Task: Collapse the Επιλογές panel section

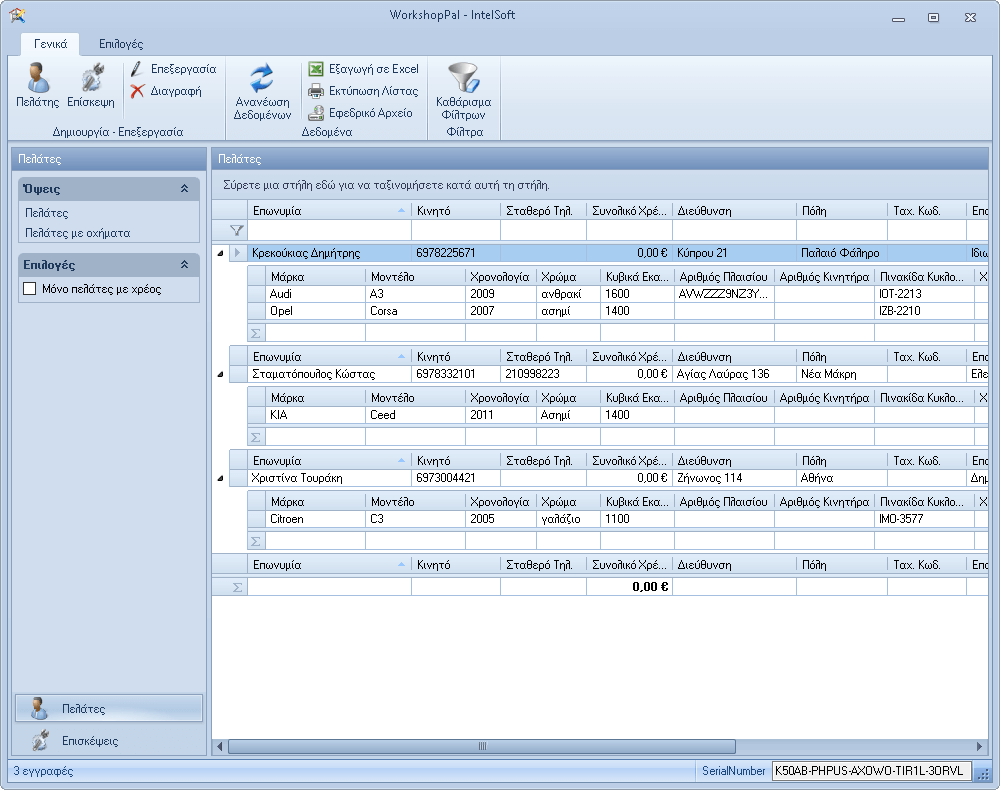Action: pyautogui.click(x=184, y=265)
